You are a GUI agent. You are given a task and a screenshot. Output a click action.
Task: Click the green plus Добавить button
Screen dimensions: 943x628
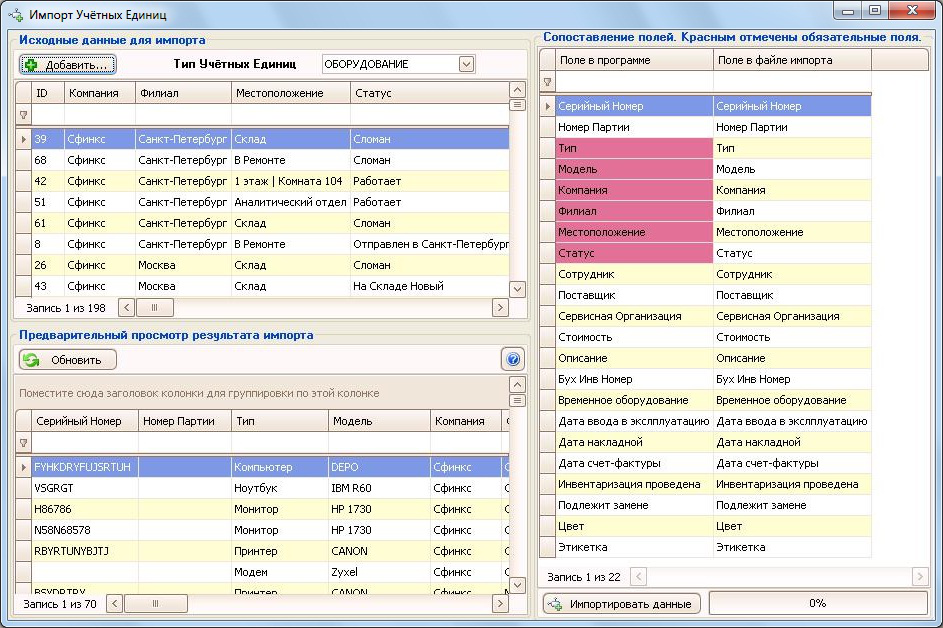click(68, 65)
